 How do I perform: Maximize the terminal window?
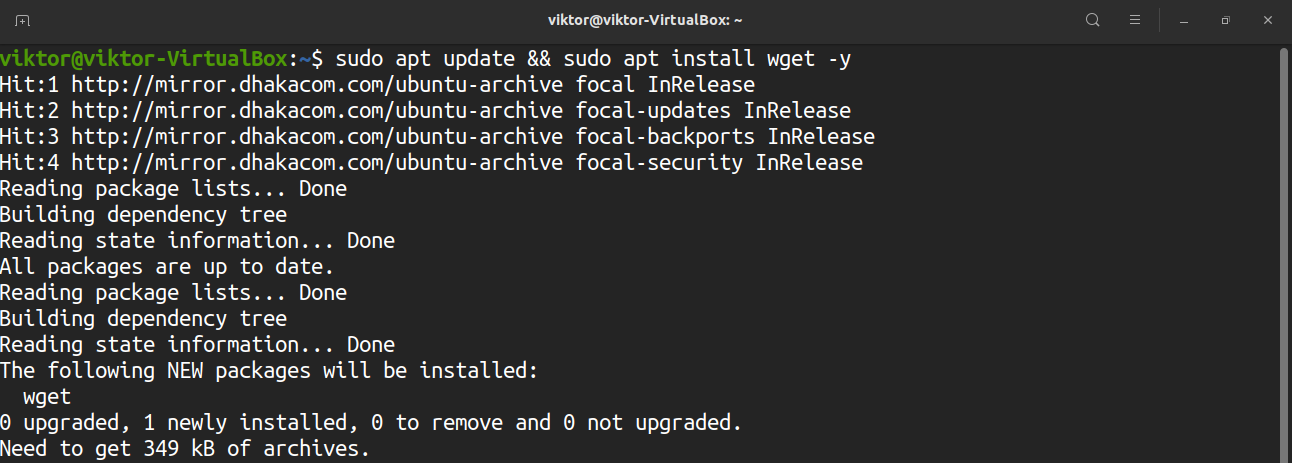(1225, 20)
